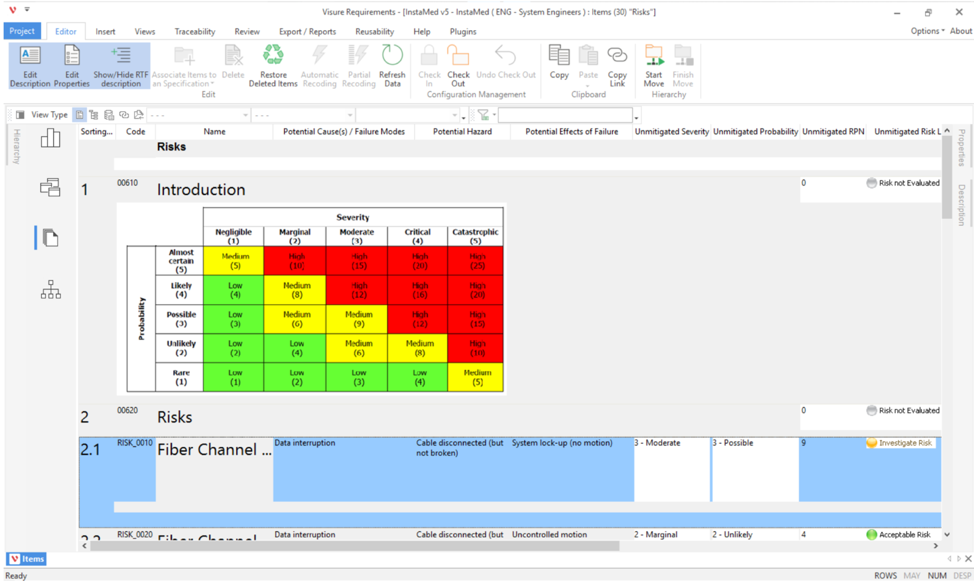Viewport: 974px width, 581px height.
Task: Click the Check Out lock icon
Action: (x=458, y=55)
